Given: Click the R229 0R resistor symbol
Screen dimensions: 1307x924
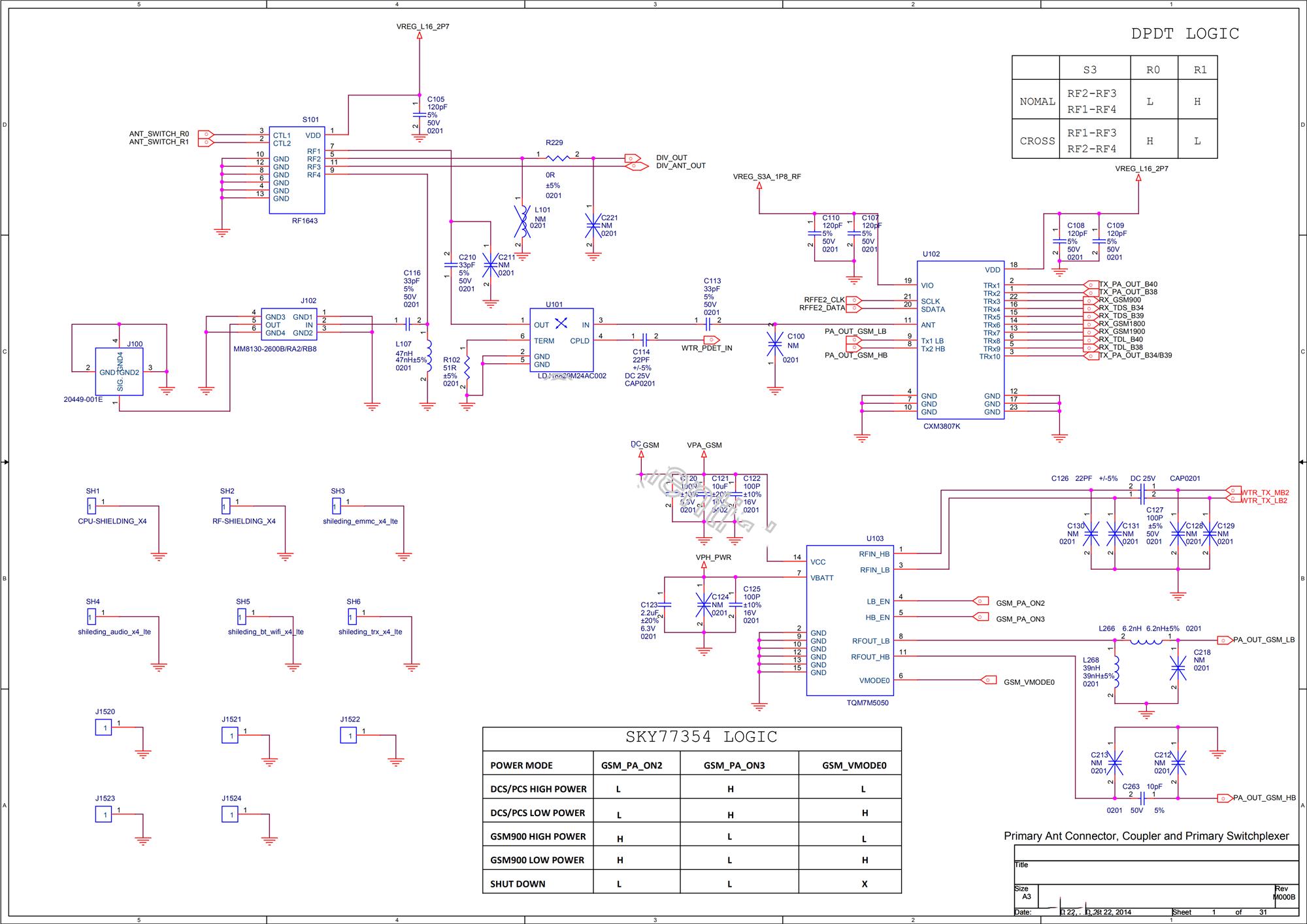Looking at the screenshot, I should [x=557, y=157].
